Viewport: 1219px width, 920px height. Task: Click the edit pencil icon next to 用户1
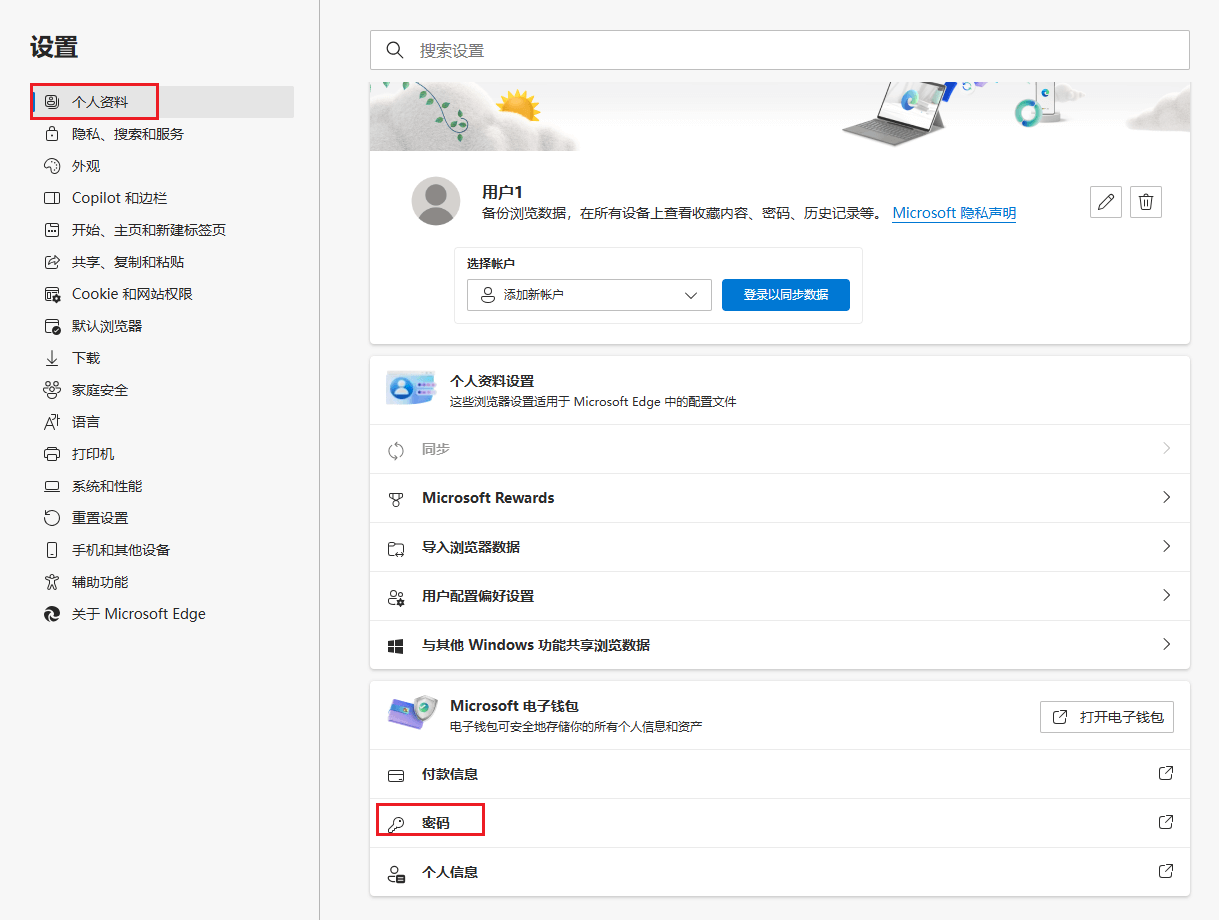pyautogui.click(x=1105, y=201)
